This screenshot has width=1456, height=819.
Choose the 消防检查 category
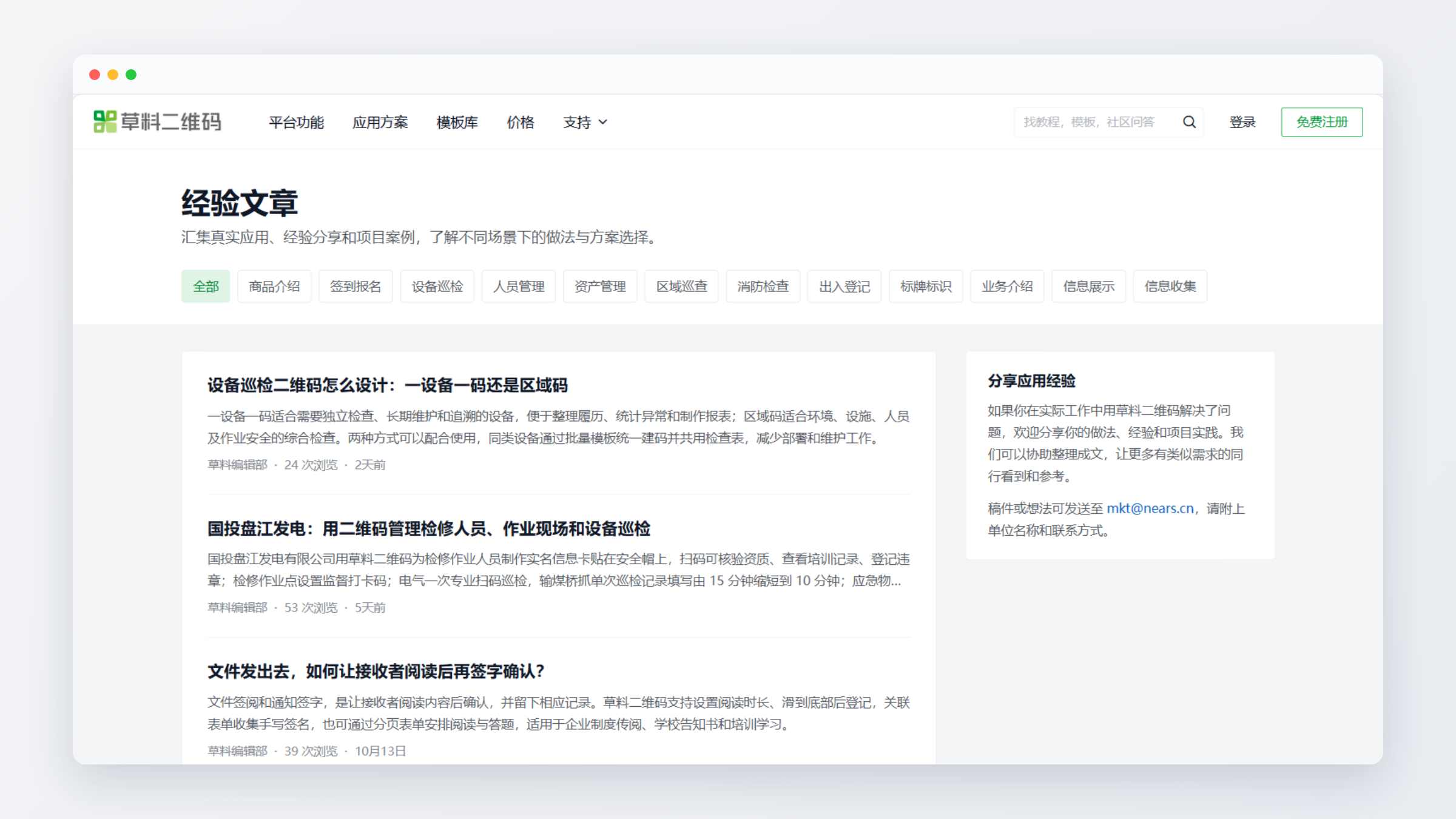[763, 286]
